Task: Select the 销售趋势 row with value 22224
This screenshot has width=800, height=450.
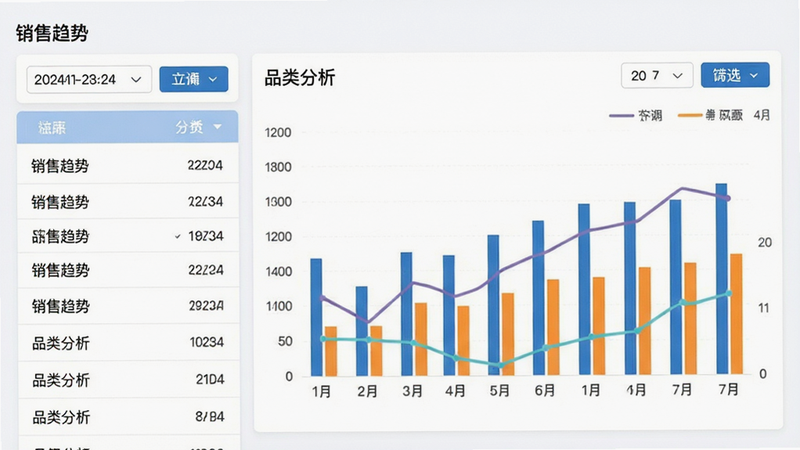Action: point(128,270)
